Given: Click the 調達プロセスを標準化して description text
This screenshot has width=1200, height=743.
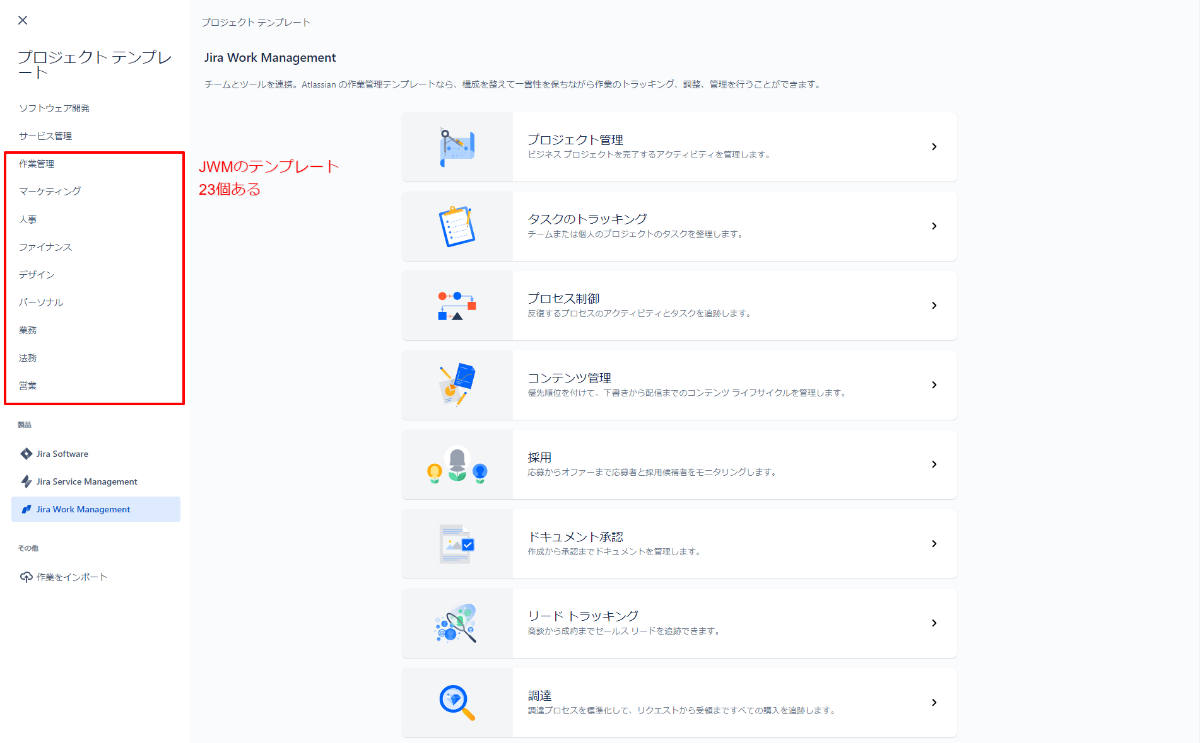Looking at the screenshot, I should coord(681,711).
